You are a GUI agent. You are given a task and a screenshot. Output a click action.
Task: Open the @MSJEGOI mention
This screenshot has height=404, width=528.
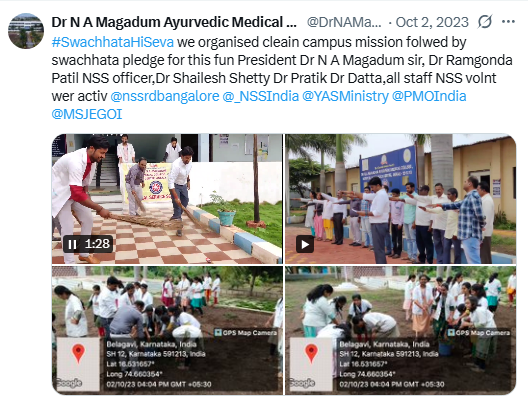tap(87, 114)
